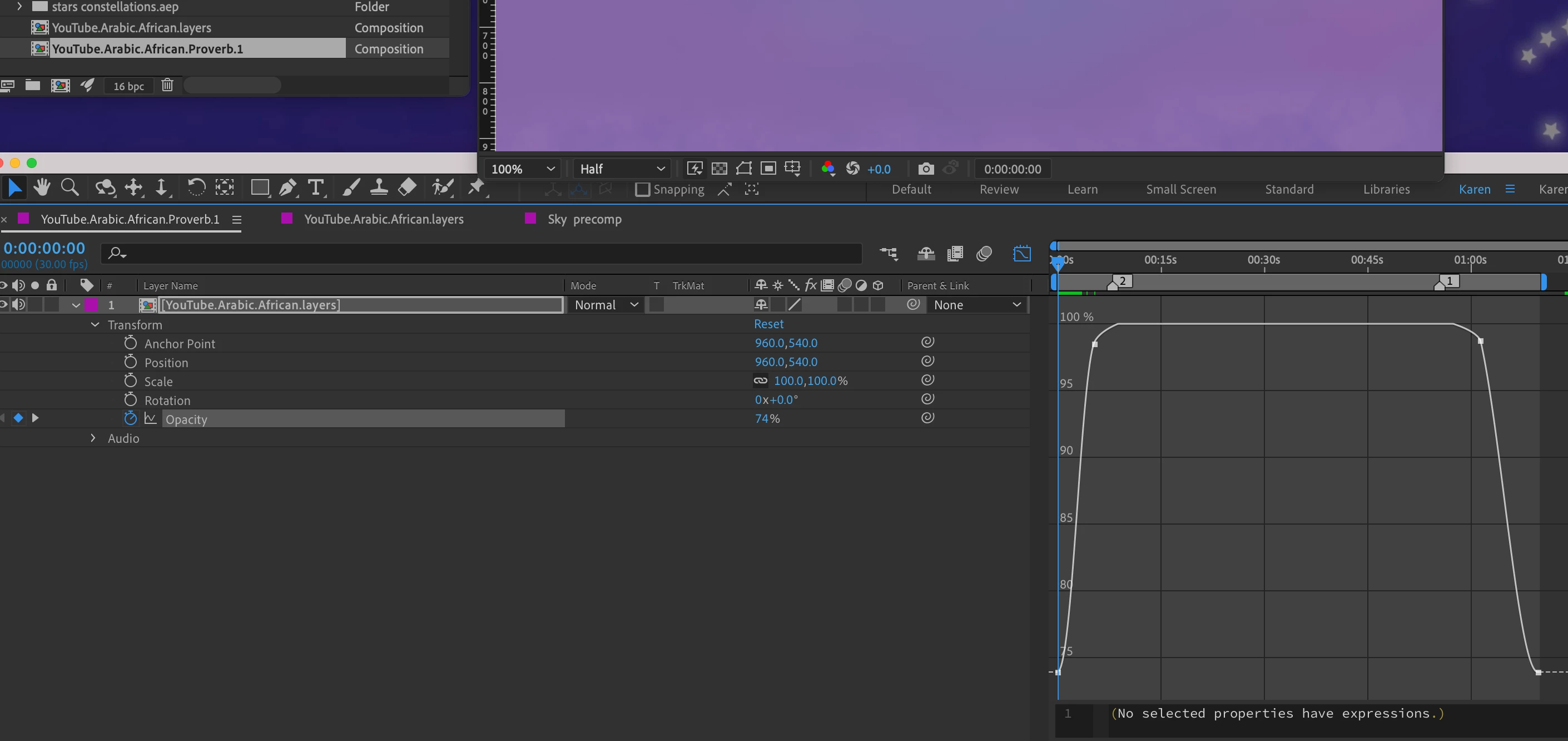The width and height of the screenshot is (1568, 741).
Task: Select the Type text tool
Action: point(315,187)
